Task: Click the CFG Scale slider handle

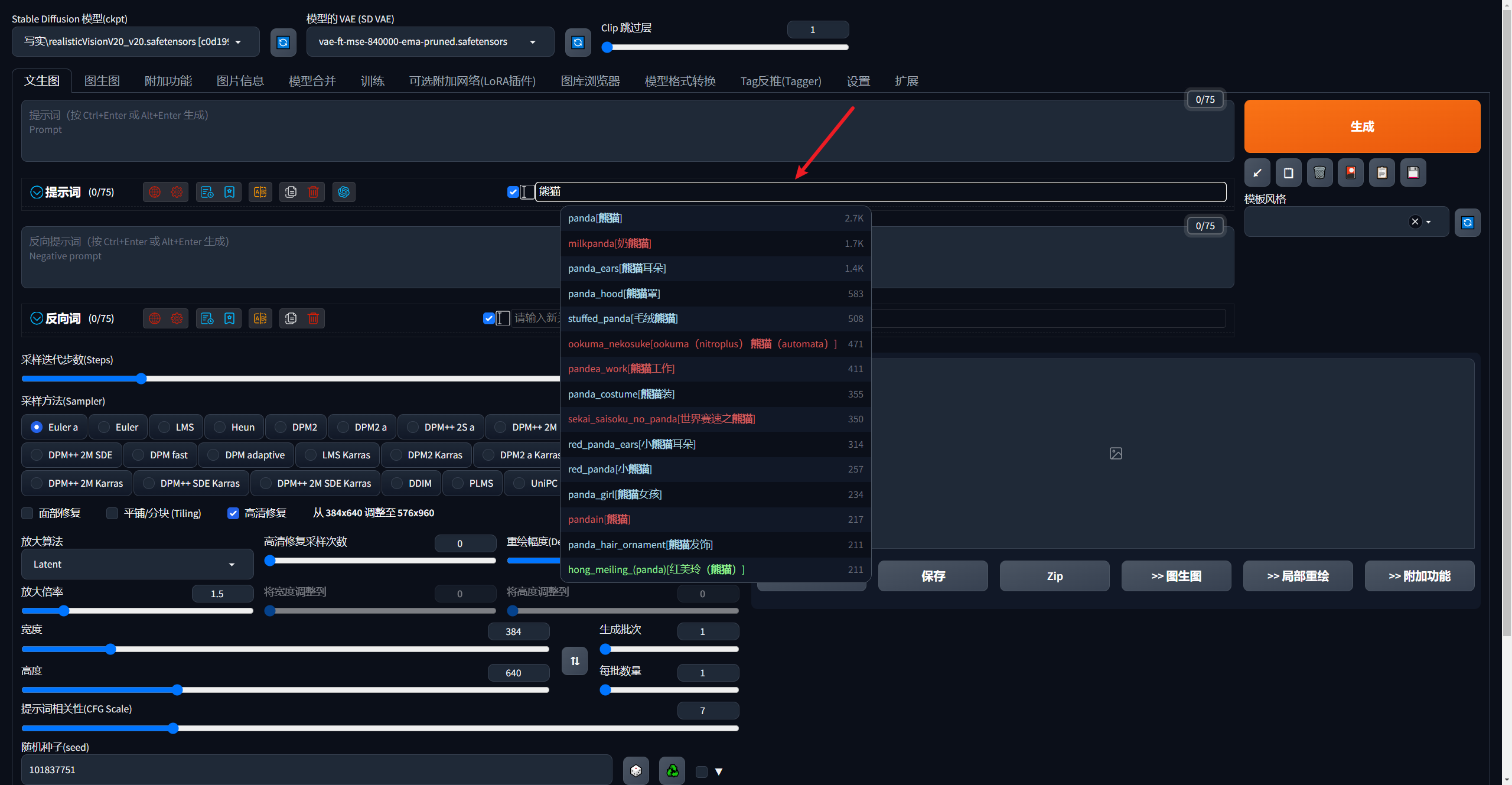Action: 173,728
